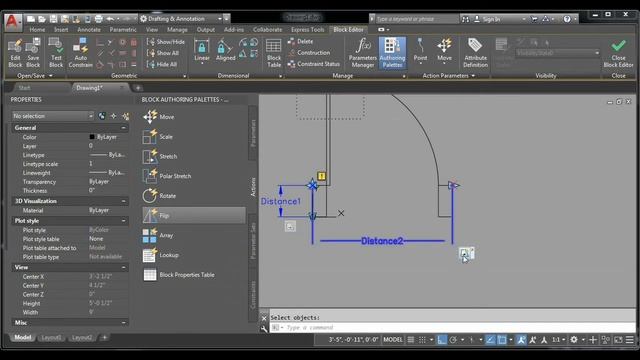
Task: Collapse General properties section
Action: click(123, 128)
